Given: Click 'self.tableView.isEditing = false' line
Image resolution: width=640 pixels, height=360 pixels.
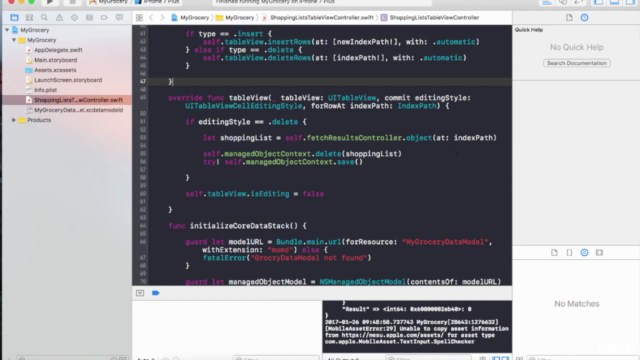Looking at the screenshot, I should pyautogui.click(x=255, y=194).
